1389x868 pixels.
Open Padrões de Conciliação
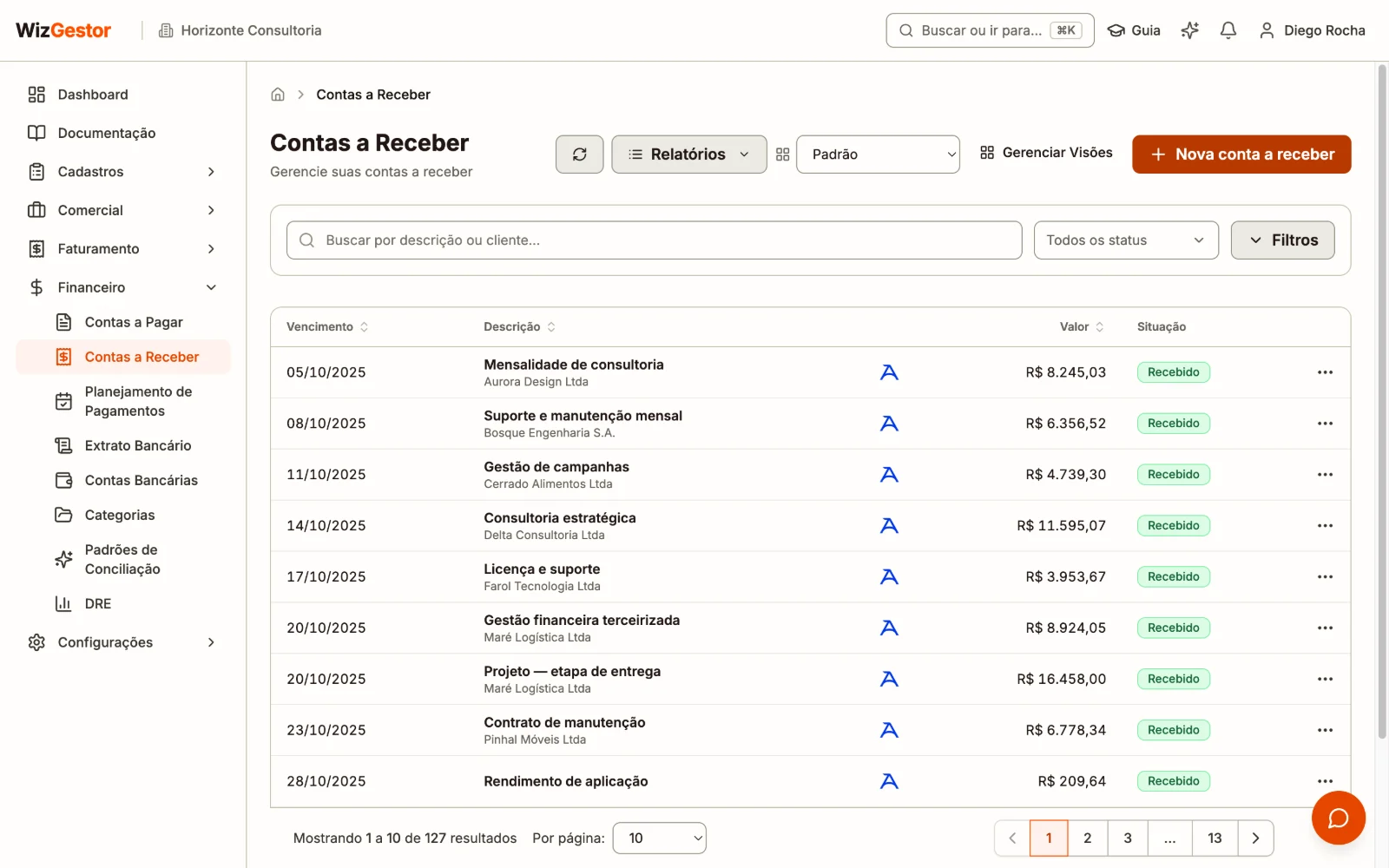pyautogui.click(x=122, y=560)
